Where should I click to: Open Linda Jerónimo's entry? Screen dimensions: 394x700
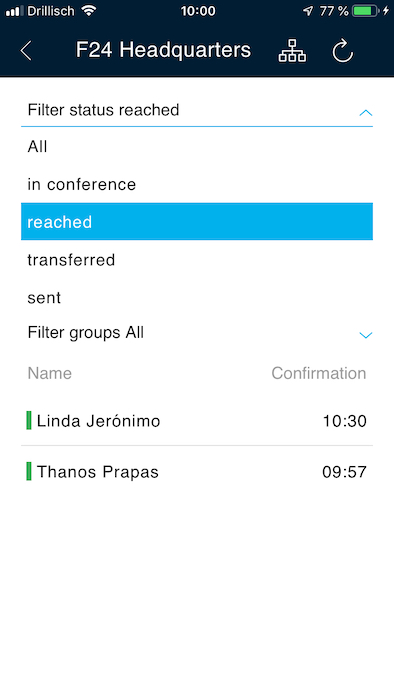pyautogui.click(x=197, y=421)
